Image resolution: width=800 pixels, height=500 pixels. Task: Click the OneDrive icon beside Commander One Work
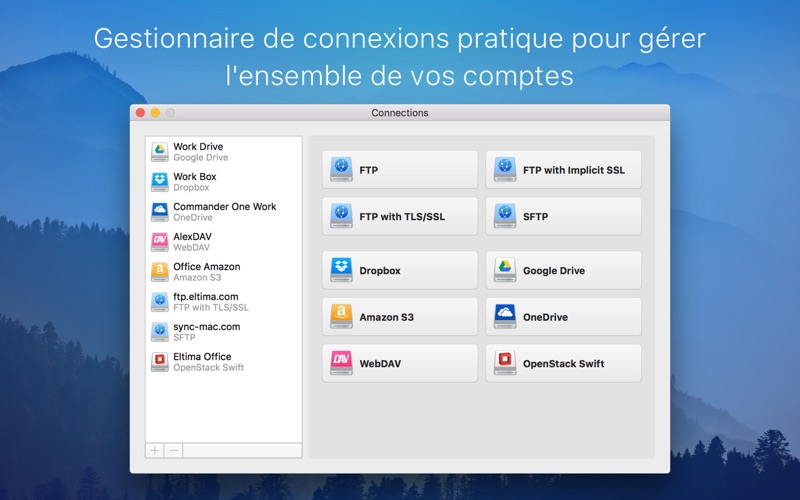coord(160,212)
